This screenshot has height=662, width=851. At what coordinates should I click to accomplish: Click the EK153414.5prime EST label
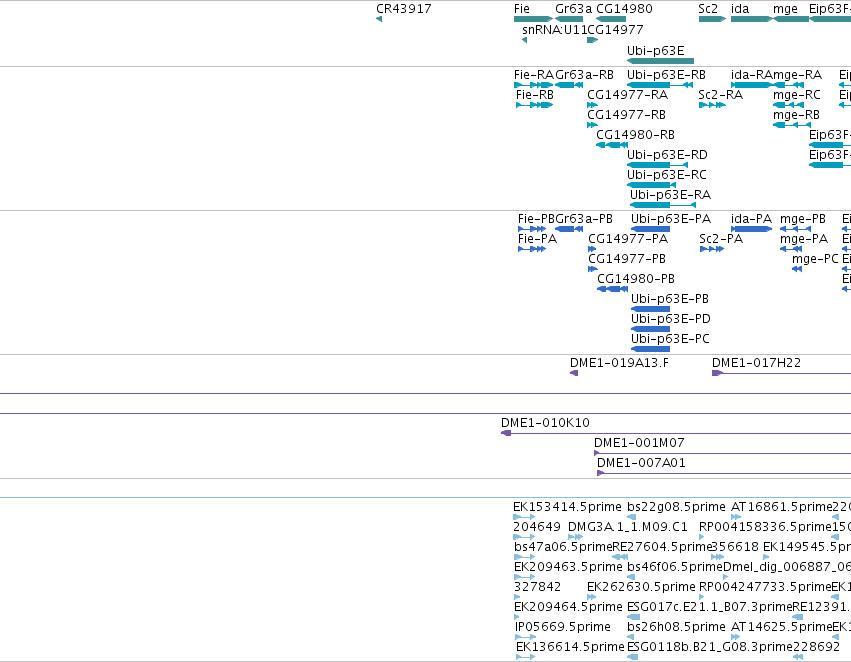point(567,507)
